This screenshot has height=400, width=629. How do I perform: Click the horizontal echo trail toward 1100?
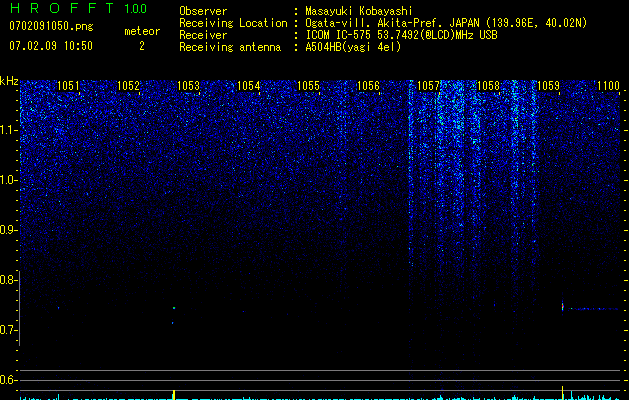[x=594, y=309]
